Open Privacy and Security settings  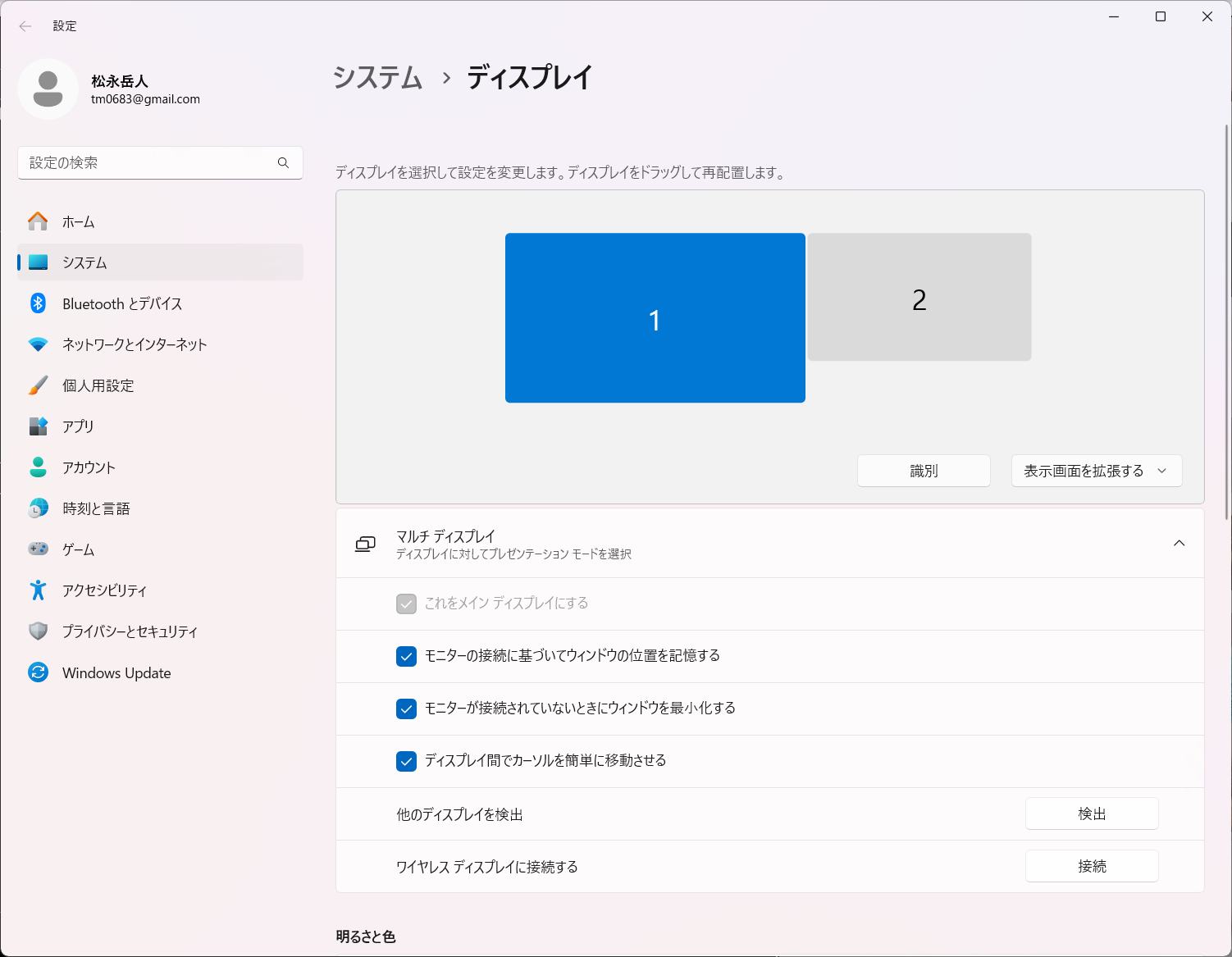pos(130,631)
